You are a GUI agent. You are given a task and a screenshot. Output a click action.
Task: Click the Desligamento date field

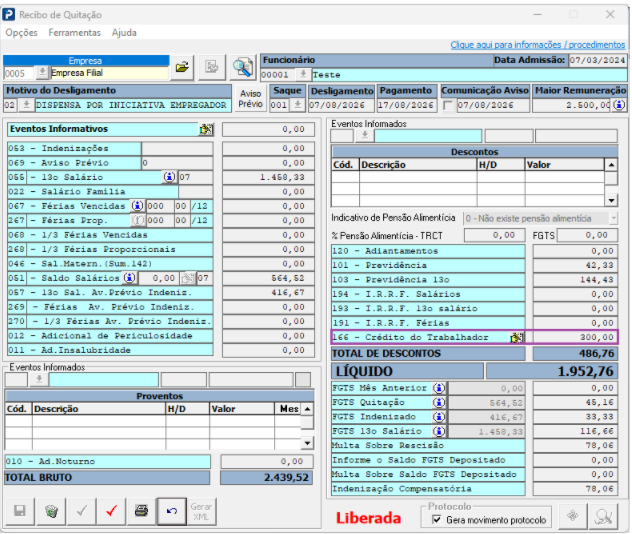[341, 105]
